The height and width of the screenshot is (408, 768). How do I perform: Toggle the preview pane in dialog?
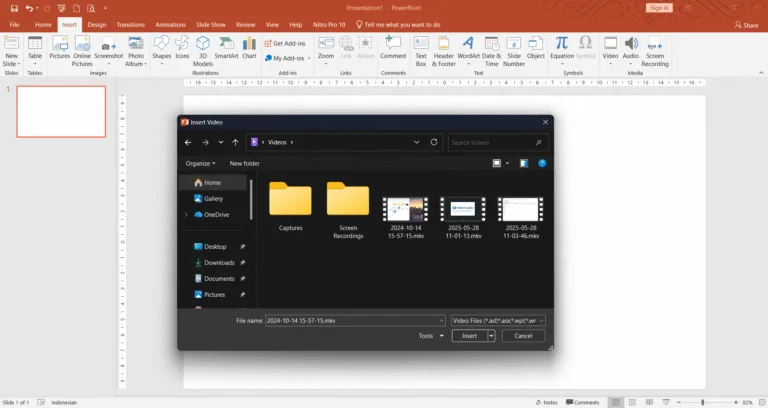click(524, 163)
